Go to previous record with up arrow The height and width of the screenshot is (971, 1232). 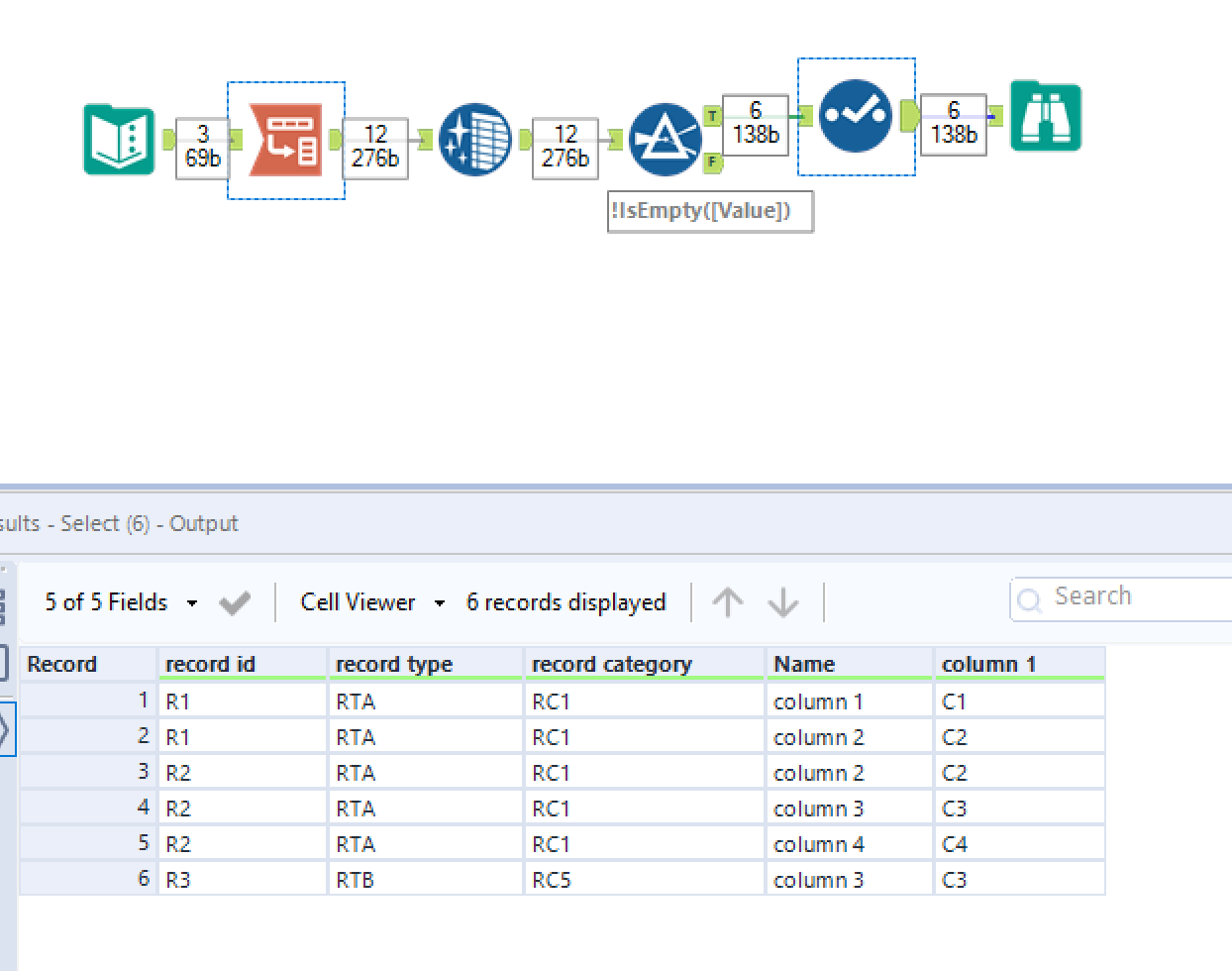(727, 602)
